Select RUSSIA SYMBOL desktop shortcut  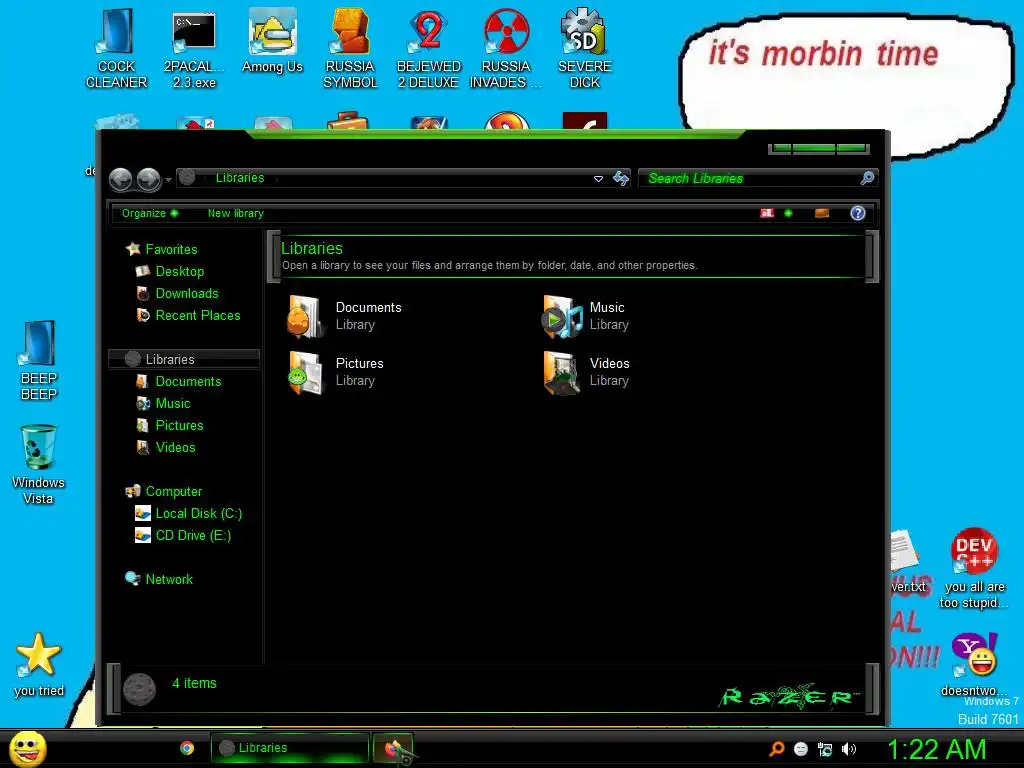pyautogui.click(x=350, y=48)
